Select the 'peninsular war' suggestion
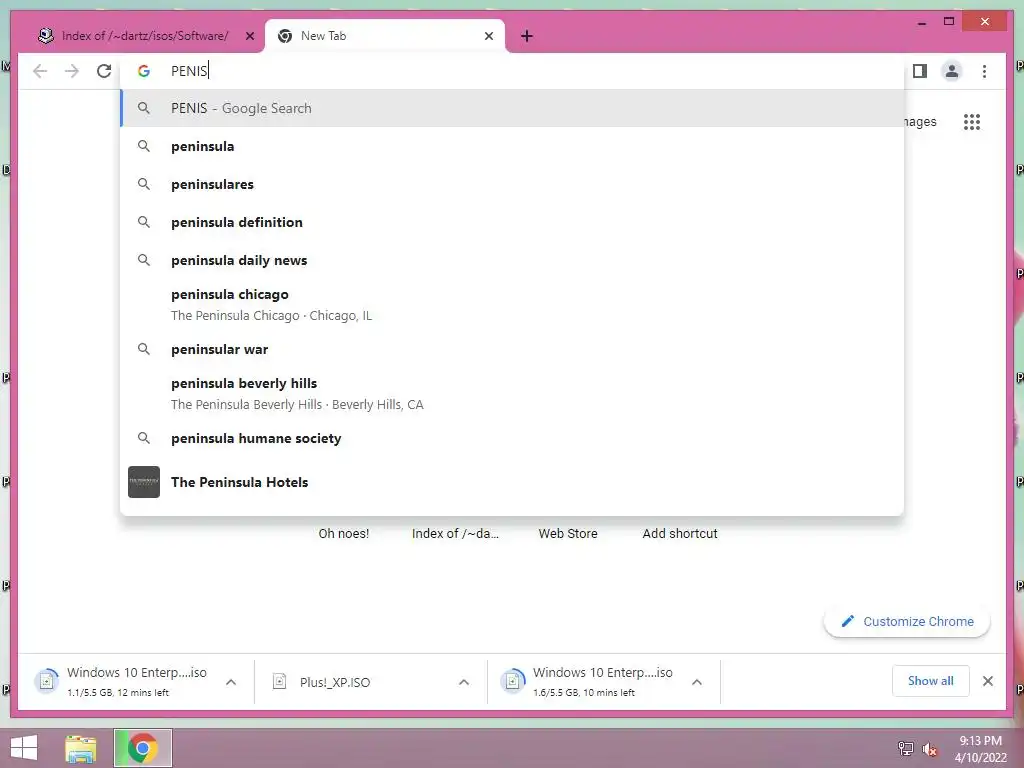 click(512, 349)
